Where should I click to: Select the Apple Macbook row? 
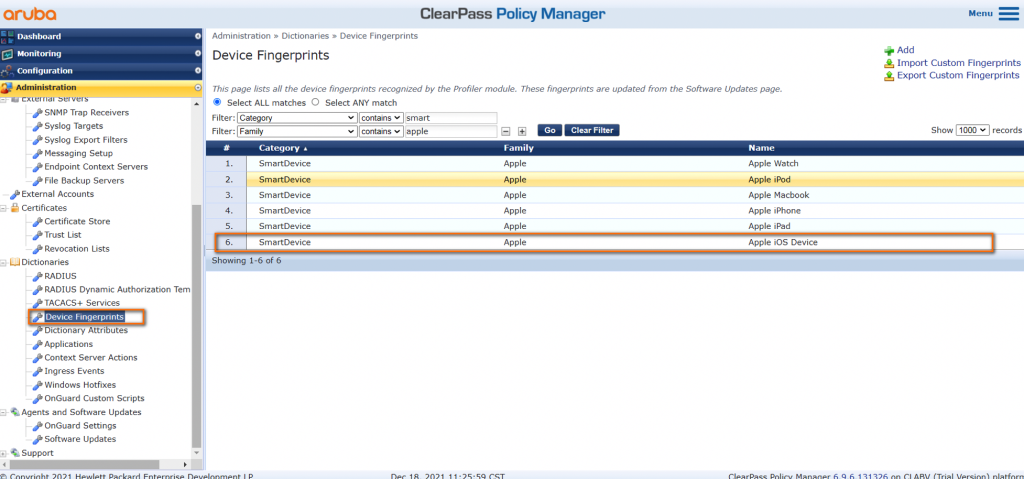[615, 195]
